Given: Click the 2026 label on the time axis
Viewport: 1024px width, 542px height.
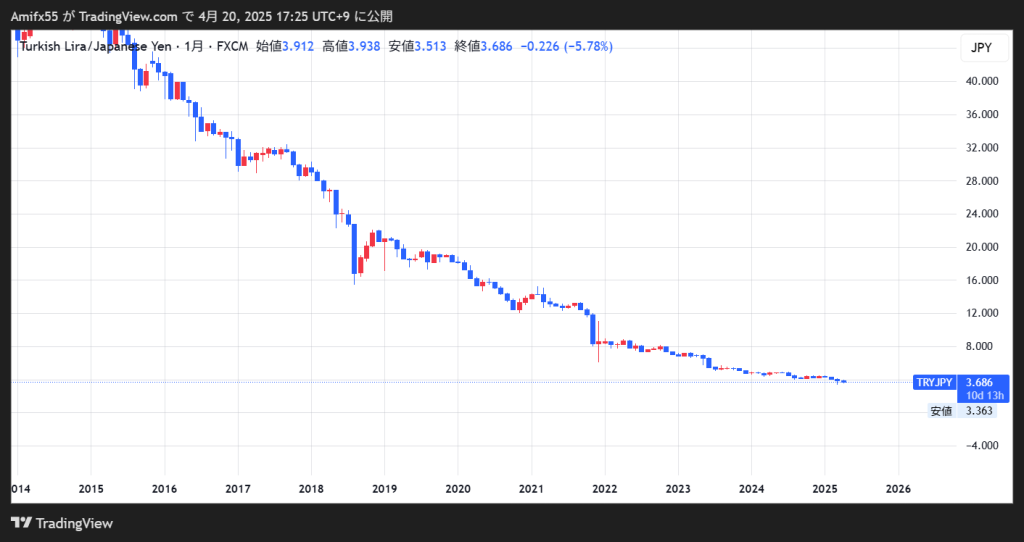Looking at the screenshot, I should (898, 489).
